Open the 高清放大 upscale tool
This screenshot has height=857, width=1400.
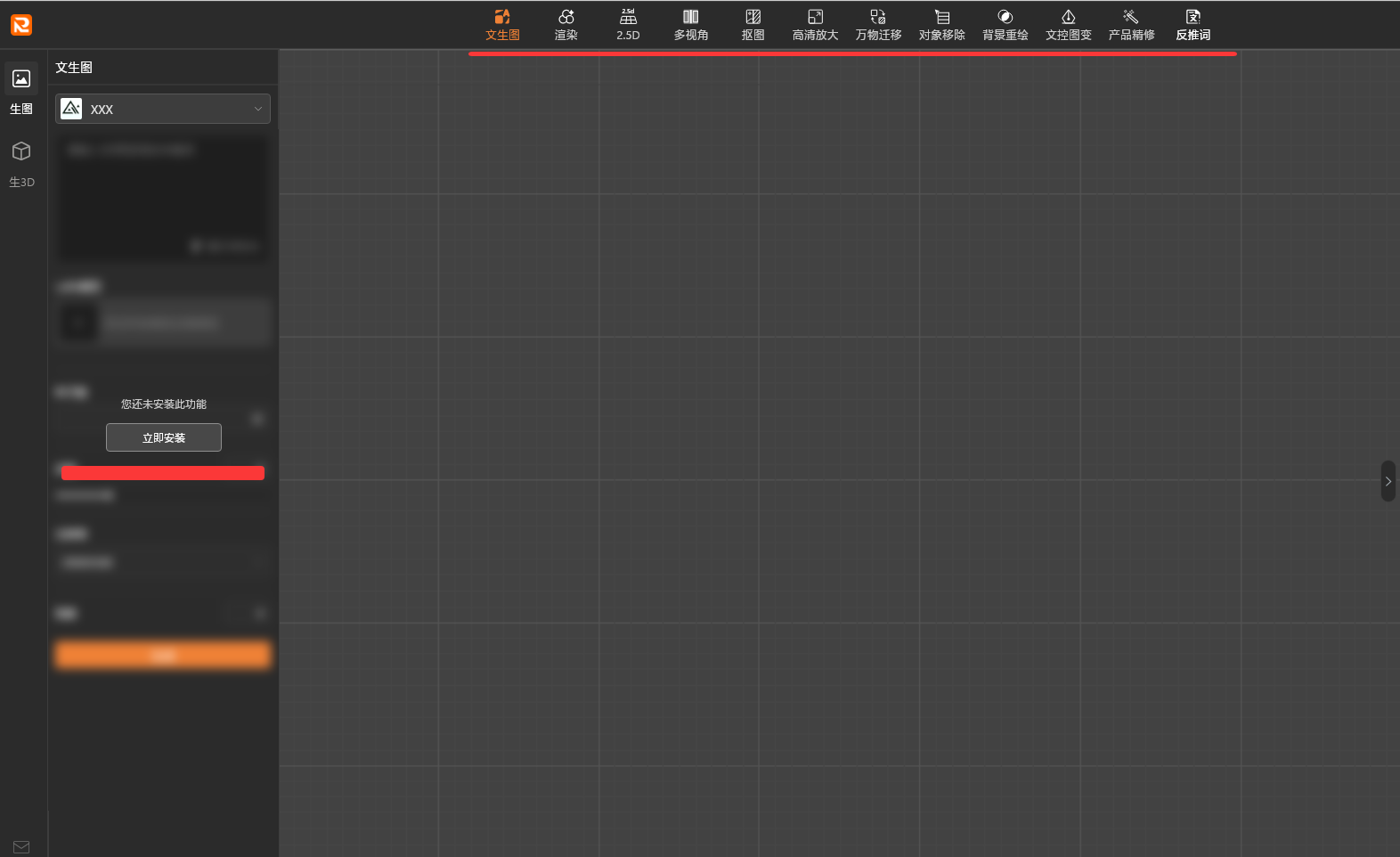pos(815,25)
